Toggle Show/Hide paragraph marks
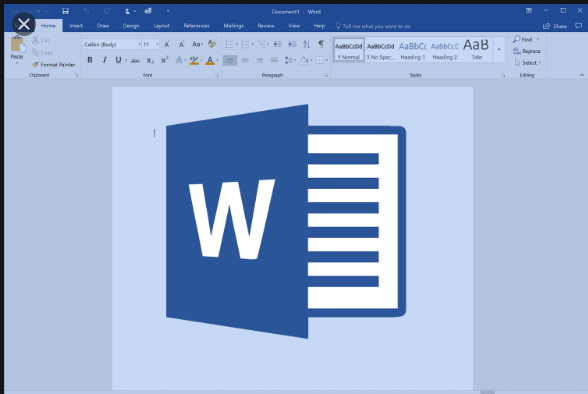This screenshot has width=588, height=394. tap(321, 44)
